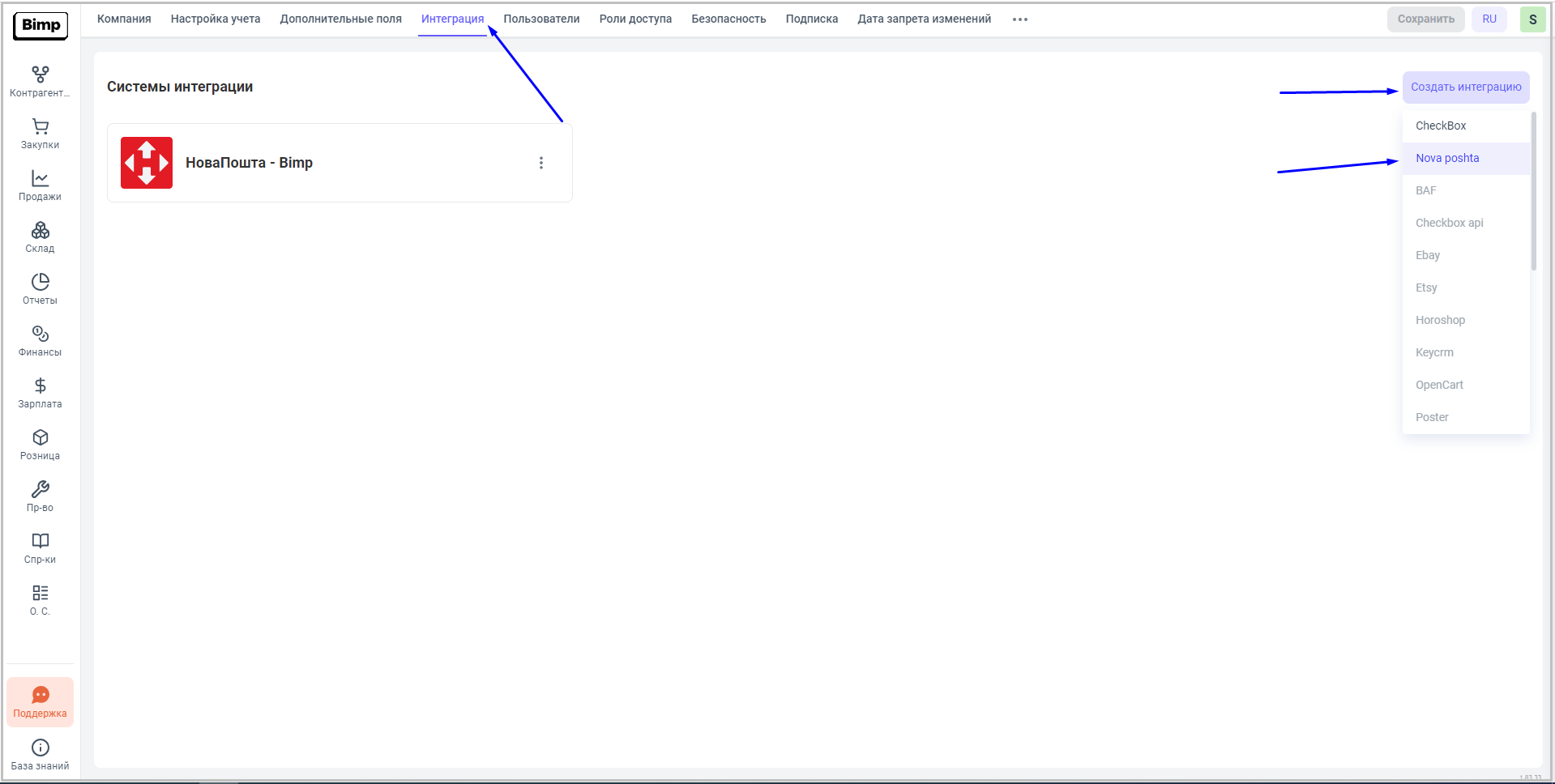Open the Финансы coins icon
Viewport: 1555px width, 784px height.
coord(40,334)
